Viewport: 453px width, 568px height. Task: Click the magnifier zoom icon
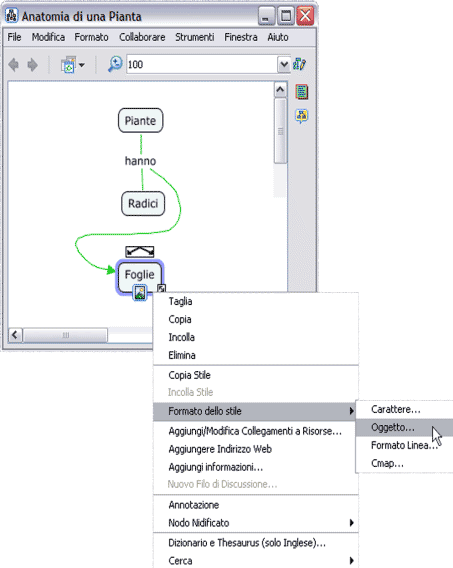[115, 64]
